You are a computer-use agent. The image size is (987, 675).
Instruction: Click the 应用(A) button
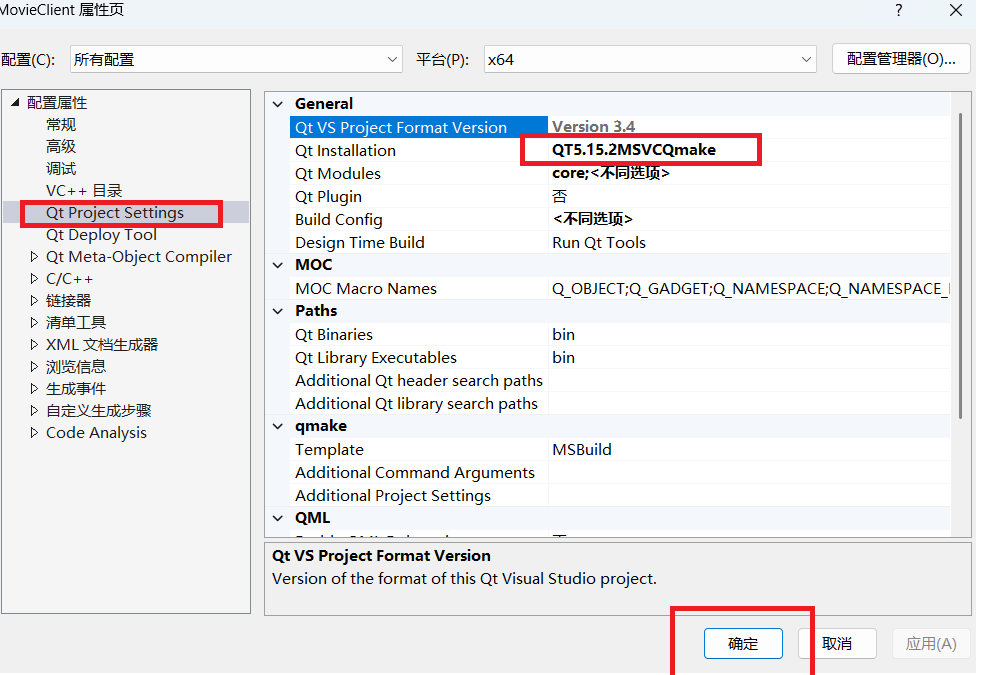coord(931,643)
